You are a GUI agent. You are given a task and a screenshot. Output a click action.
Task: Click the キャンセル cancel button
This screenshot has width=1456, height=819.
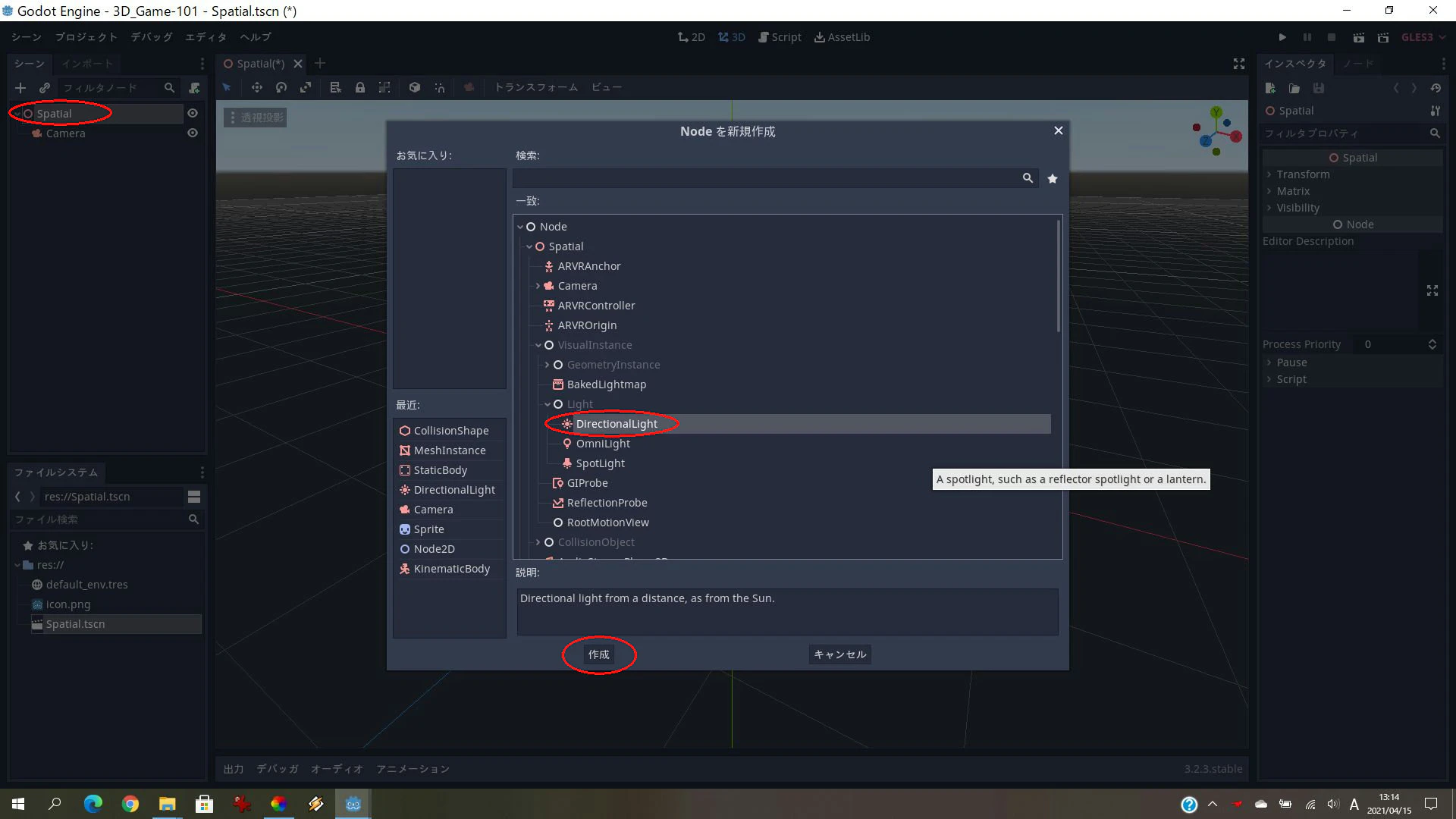click(839, 654)
